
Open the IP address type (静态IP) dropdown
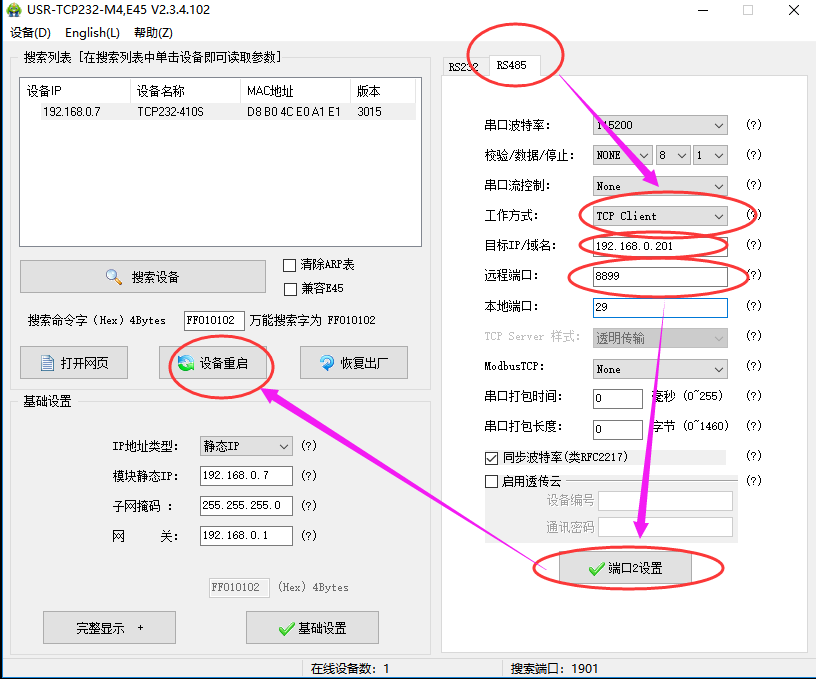(246, 446)
